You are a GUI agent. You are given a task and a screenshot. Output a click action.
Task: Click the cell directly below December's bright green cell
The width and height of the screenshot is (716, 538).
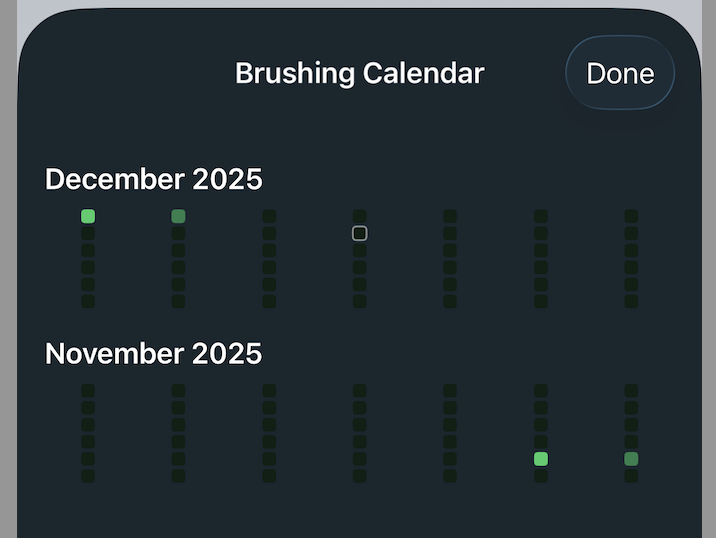click(x=88, y=233)
